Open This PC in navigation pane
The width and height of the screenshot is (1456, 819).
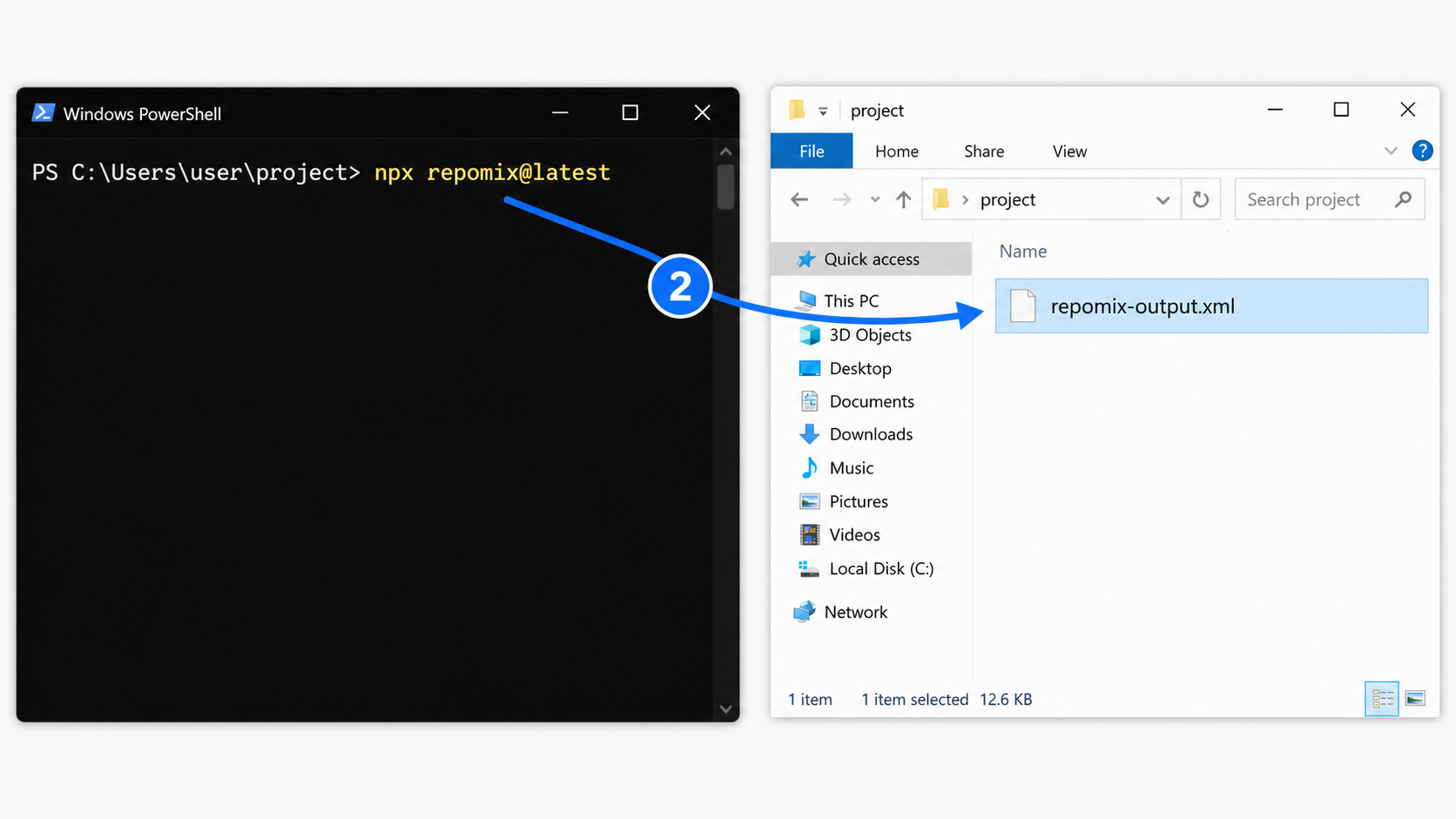coord(851,301)
